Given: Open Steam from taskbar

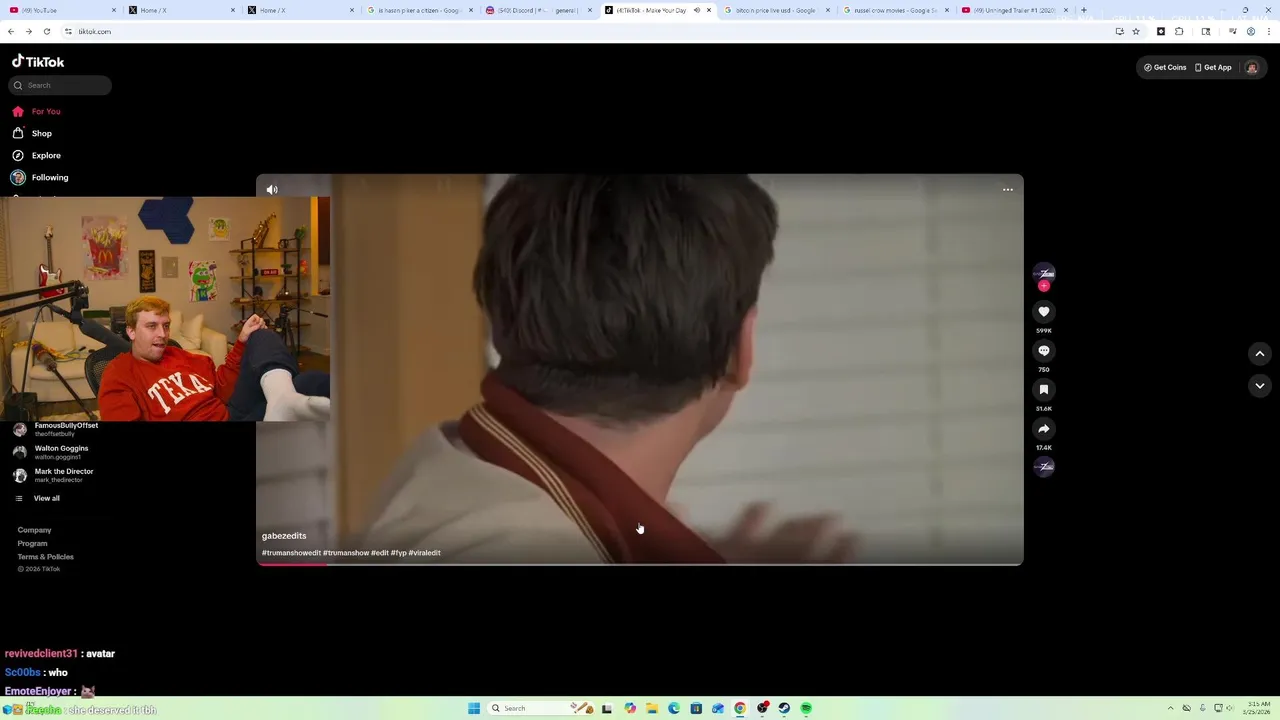Looking at the screenshot, I should pyautogui.click(x=784, y=708).
